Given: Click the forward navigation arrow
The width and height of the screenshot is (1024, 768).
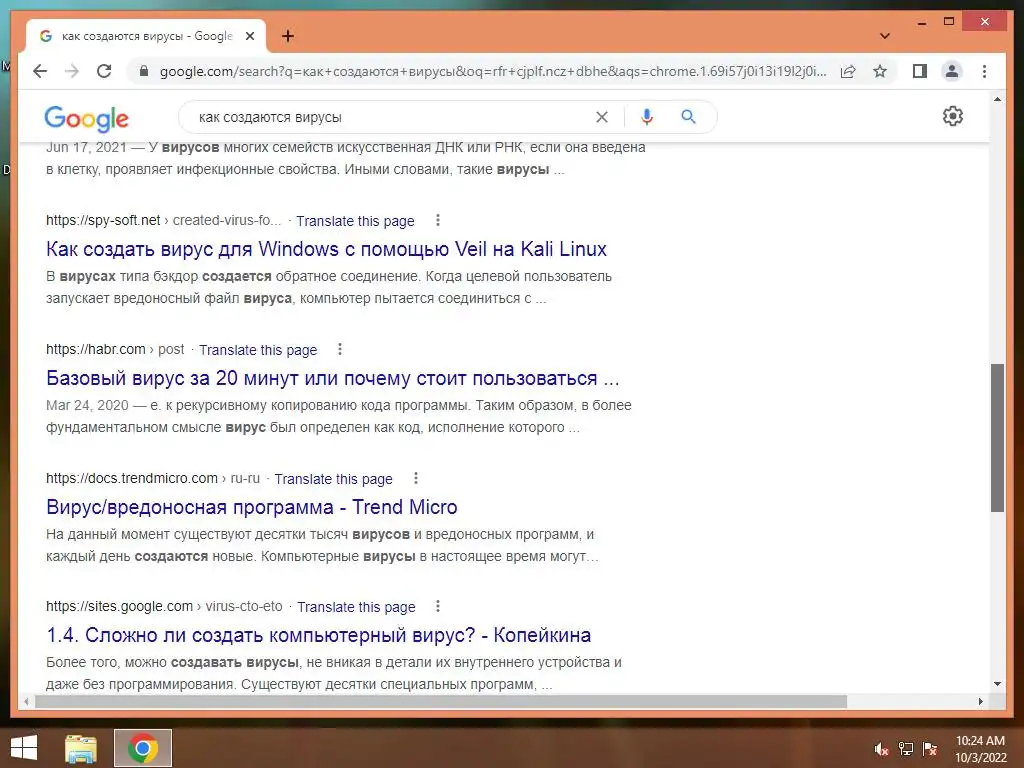Looking at the screenshot, I should (72, 71).
